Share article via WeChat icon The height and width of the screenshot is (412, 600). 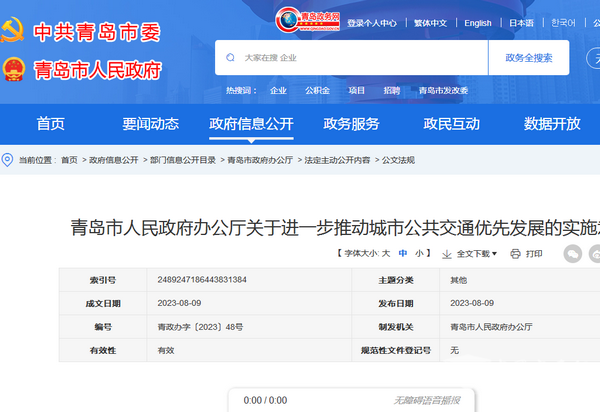572,254
